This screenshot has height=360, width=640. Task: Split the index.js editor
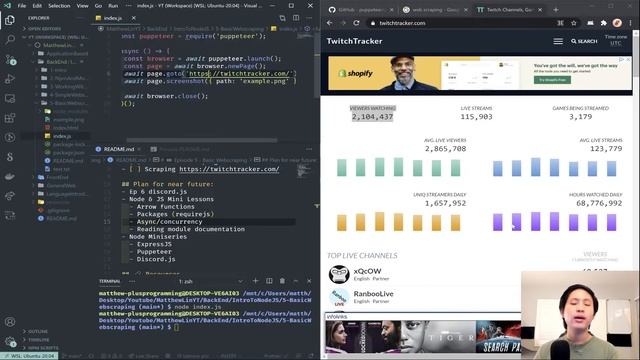coord(296,18)
